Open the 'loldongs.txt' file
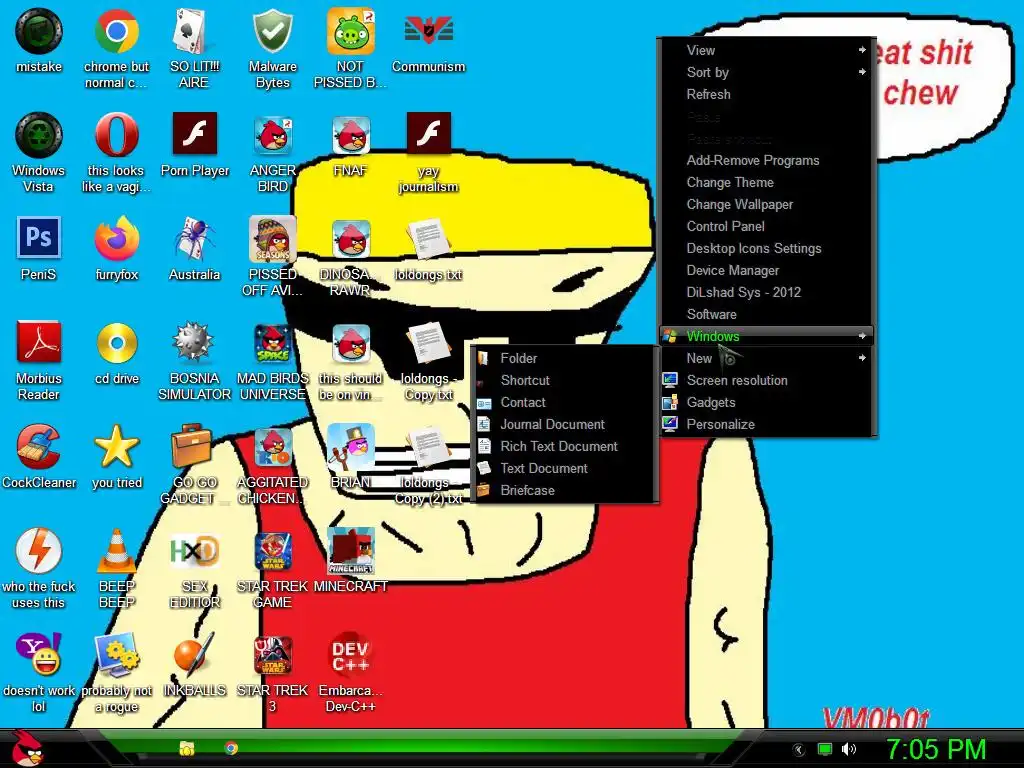Screen dimensions: 1024x768 coord(428,239)
